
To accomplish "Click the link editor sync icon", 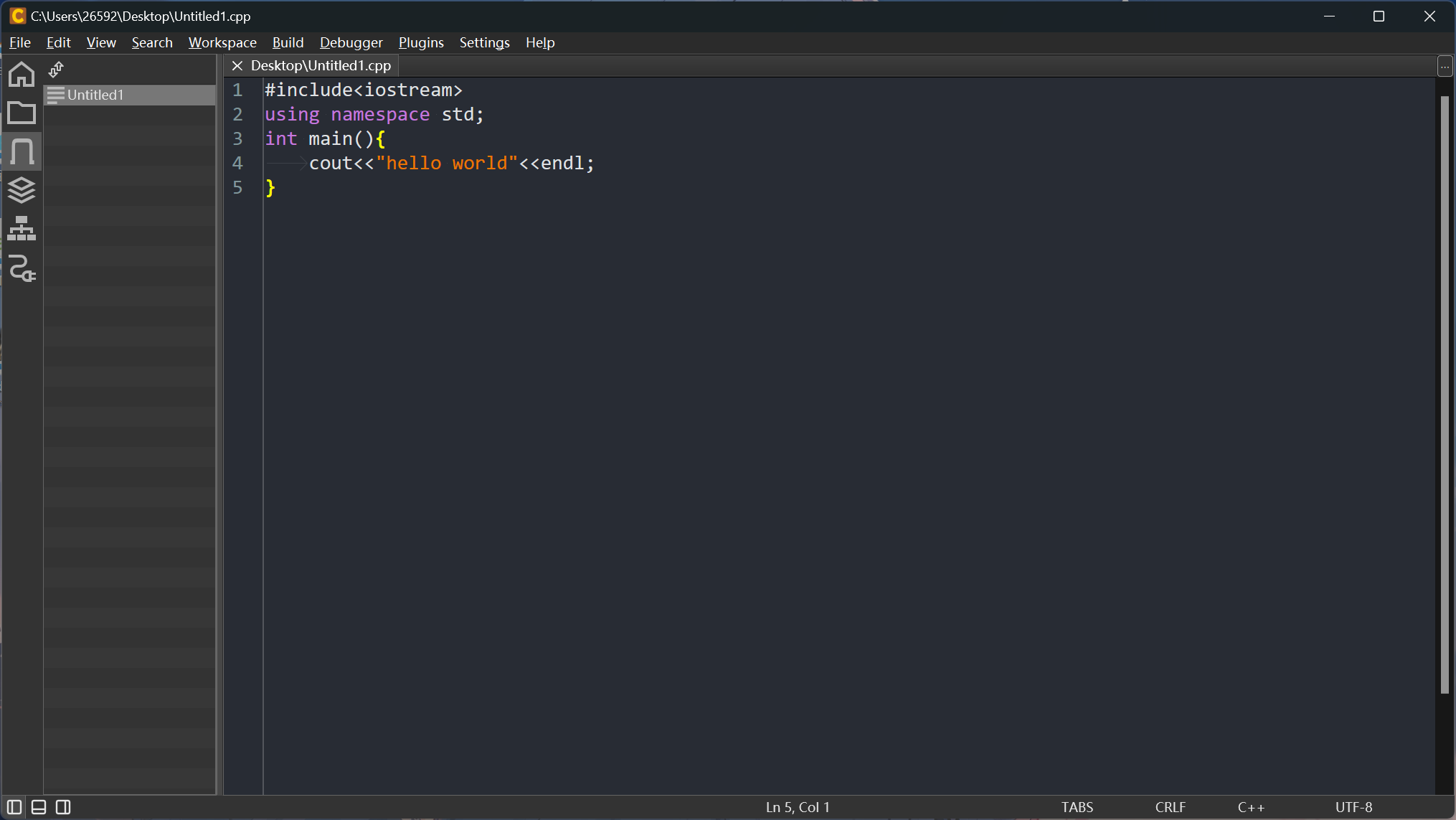I will (x=56, y=70).
